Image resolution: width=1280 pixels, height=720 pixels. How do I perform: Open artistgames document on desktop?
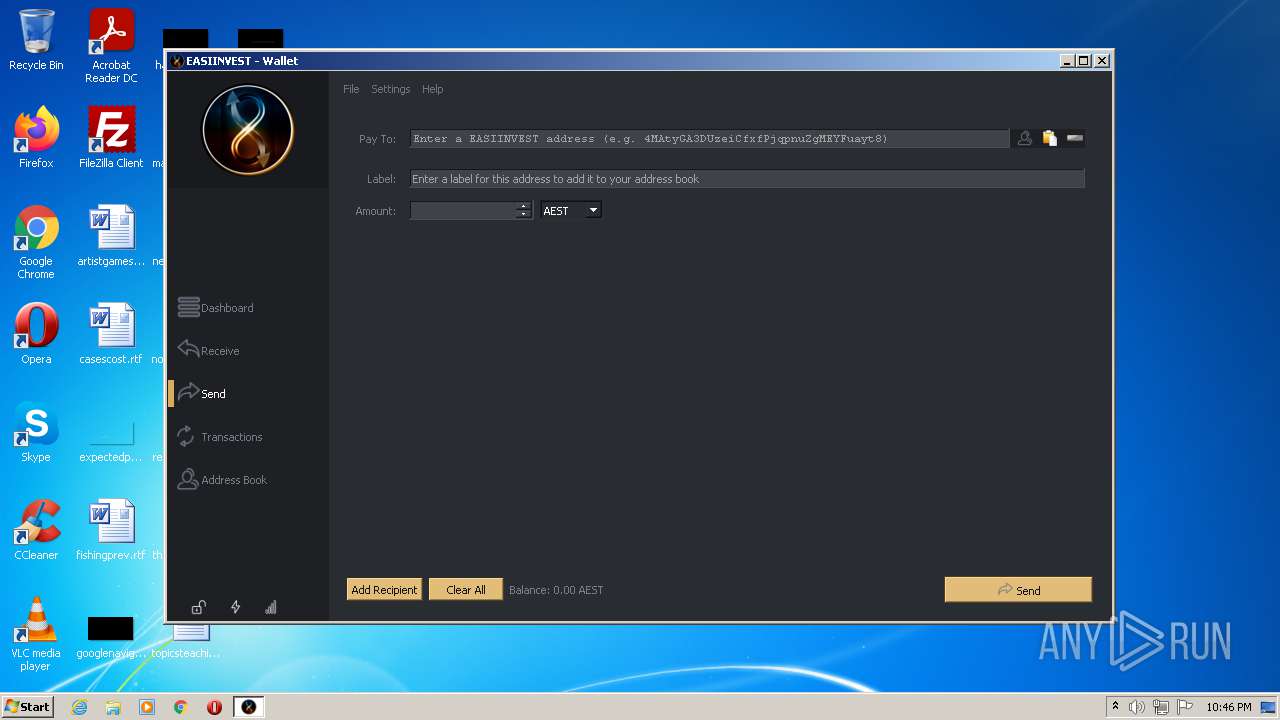tap(111, 236)
